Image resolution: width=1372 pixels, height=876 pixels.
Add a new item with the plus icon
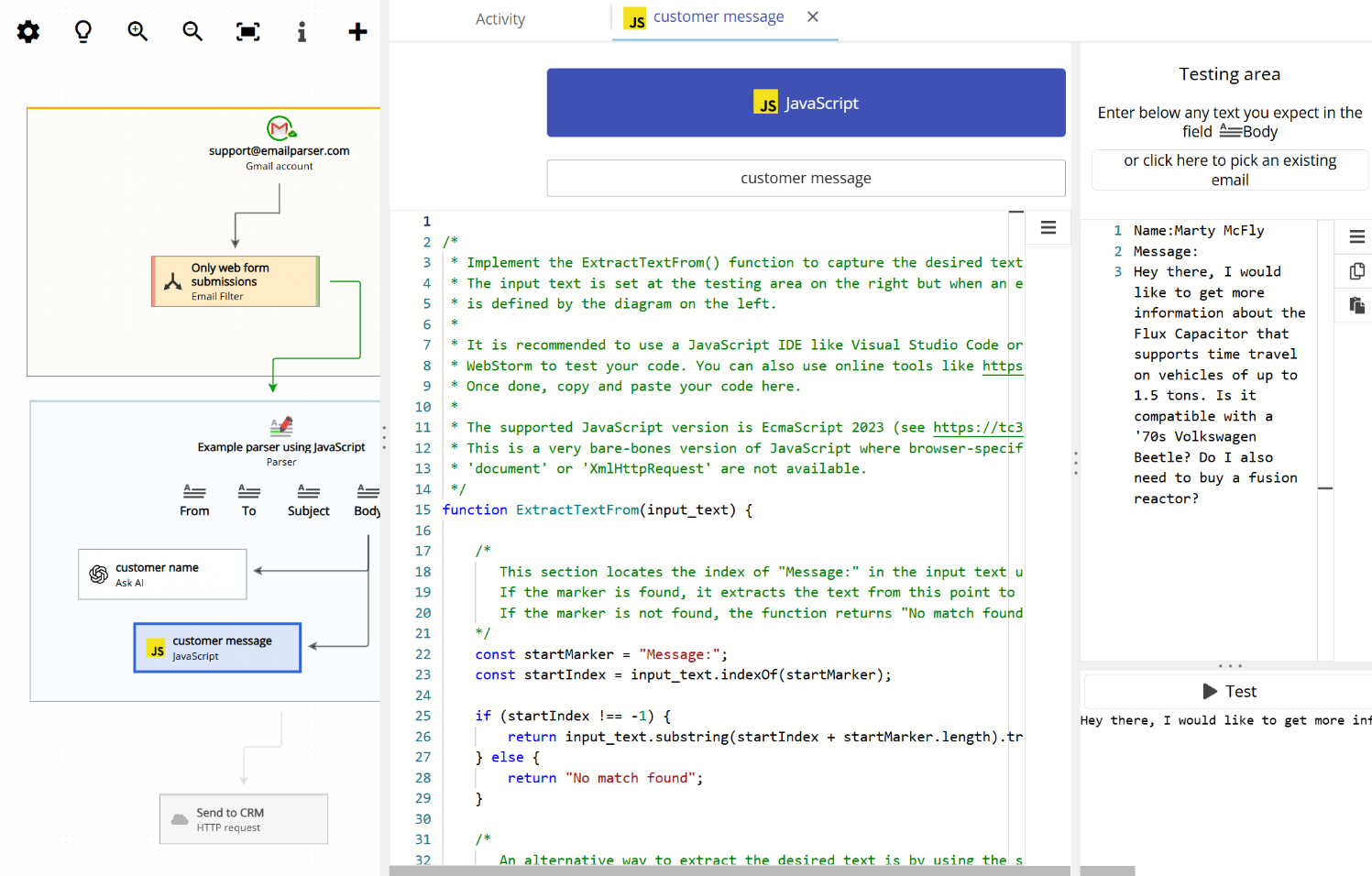coord(357,31)
